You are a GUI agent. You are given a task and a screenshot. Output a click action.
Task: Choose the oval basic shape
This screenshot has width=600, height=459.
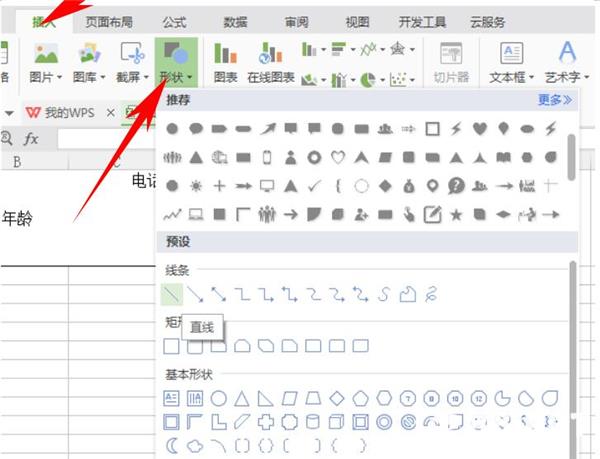coord(218,399)
